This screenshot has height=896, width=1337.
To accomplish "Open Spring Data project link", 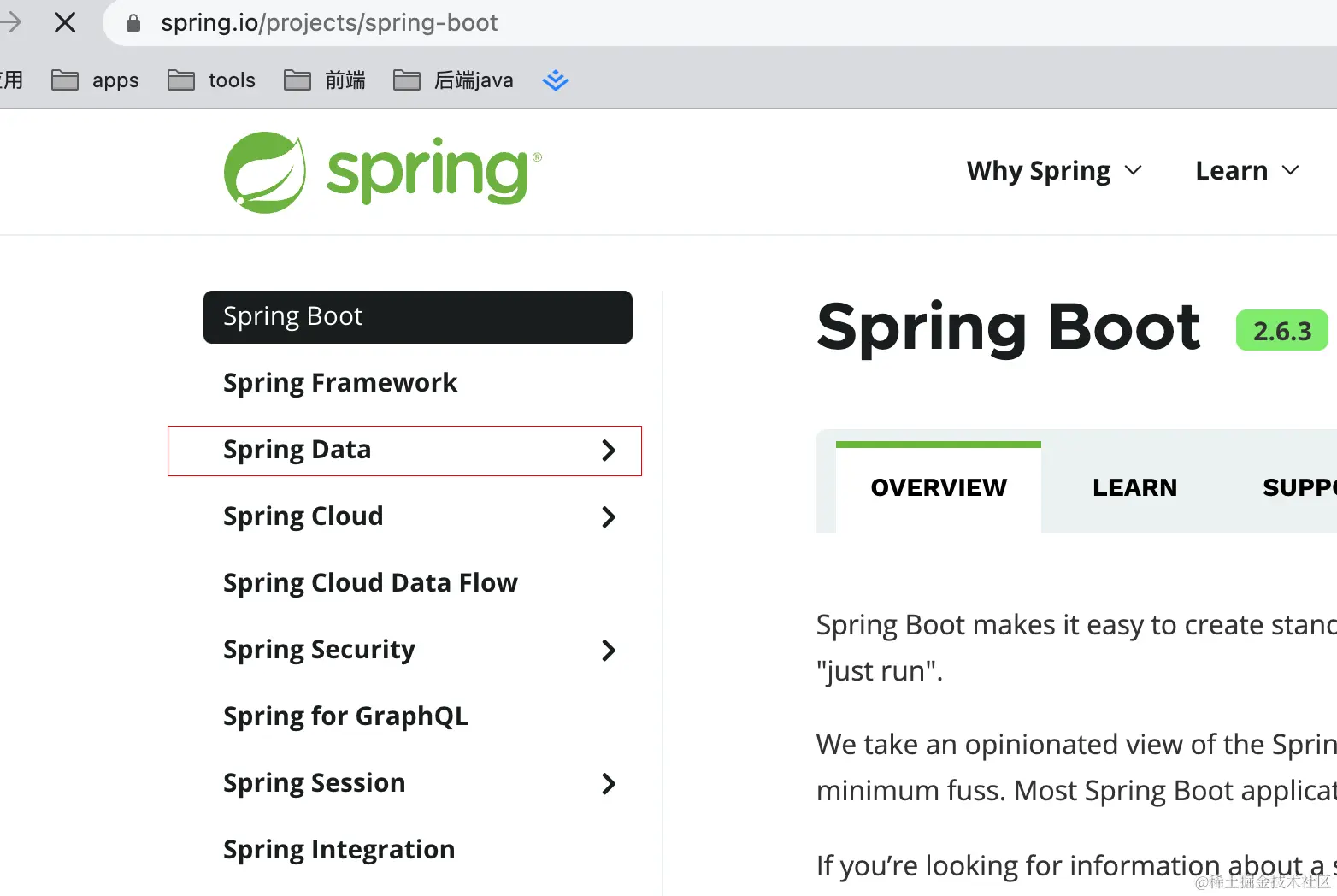I will coord(297,450).
